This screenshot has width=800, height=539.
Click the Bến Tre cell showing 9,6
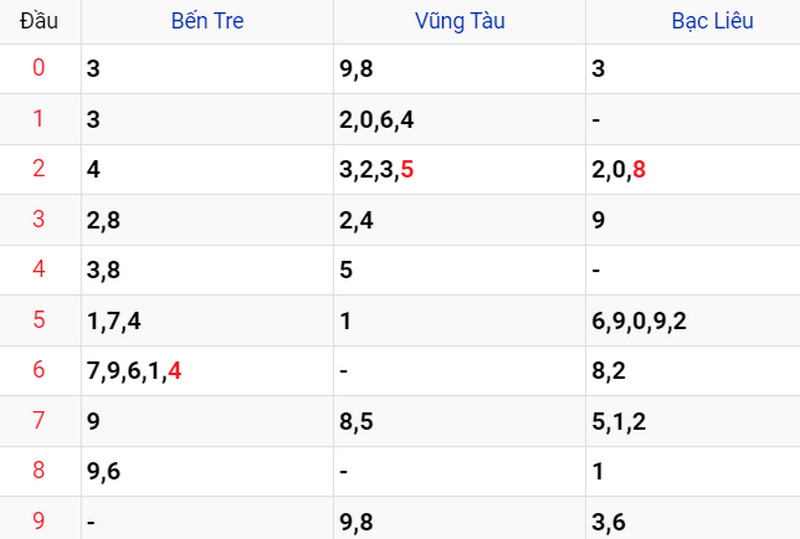point(207,471)
